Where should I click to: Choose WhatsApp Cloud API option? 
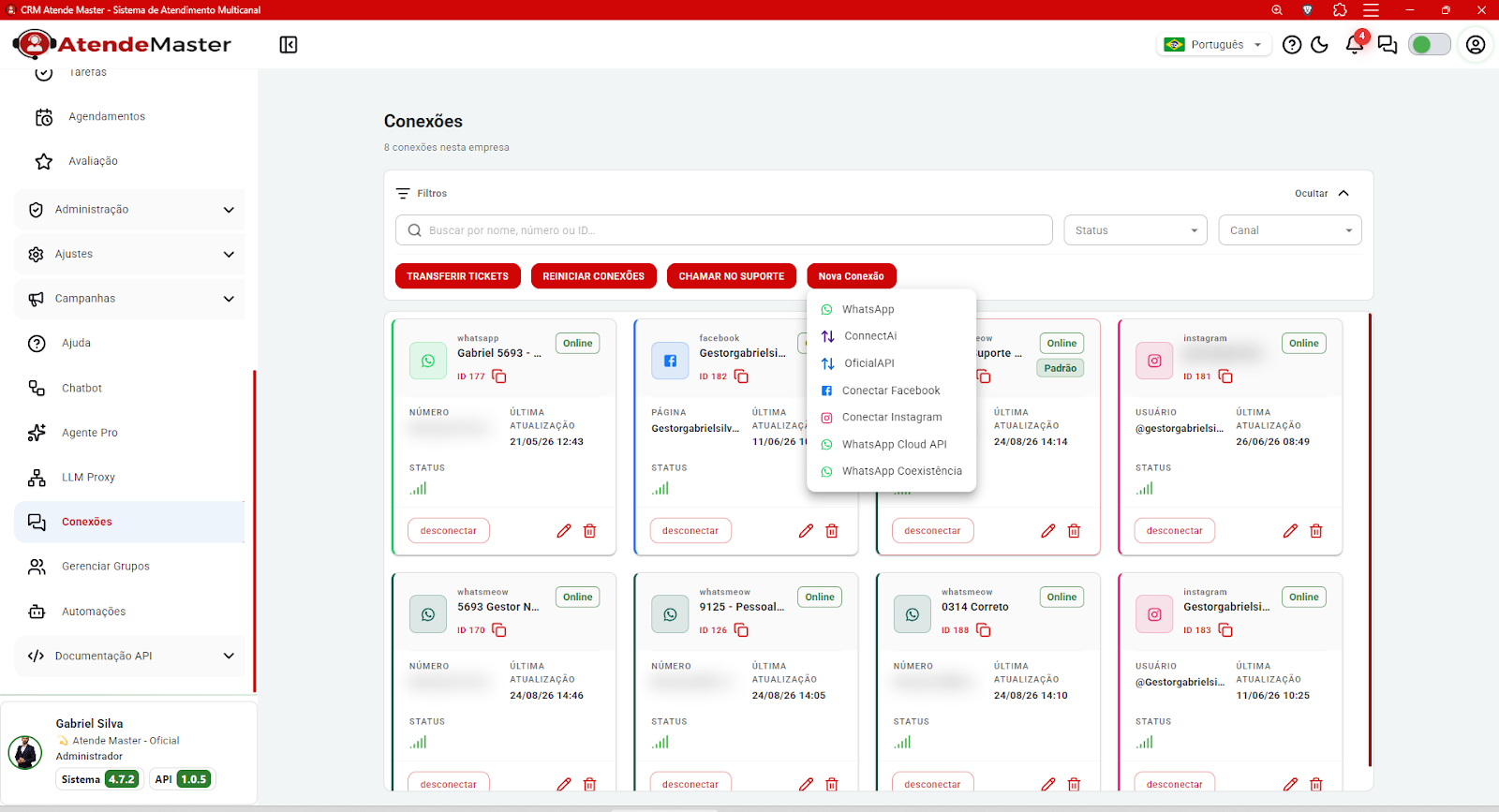pos(891,445)
